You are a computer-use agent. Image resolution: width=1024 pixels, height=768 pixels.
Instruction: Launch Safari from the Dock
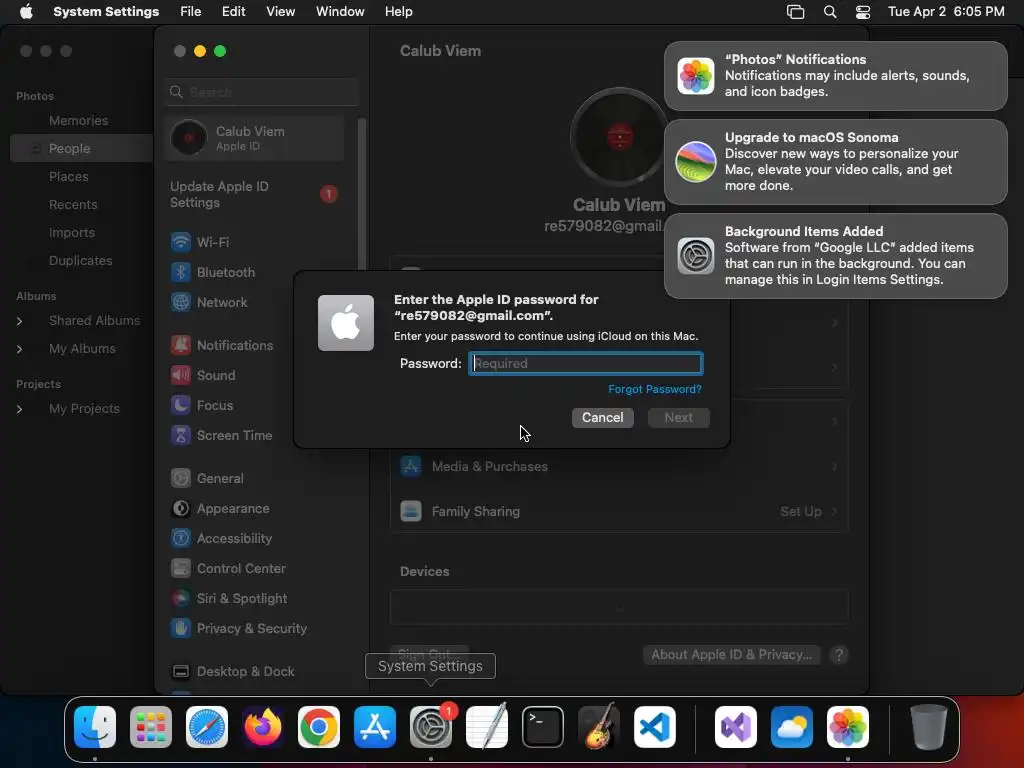point(207,727)
